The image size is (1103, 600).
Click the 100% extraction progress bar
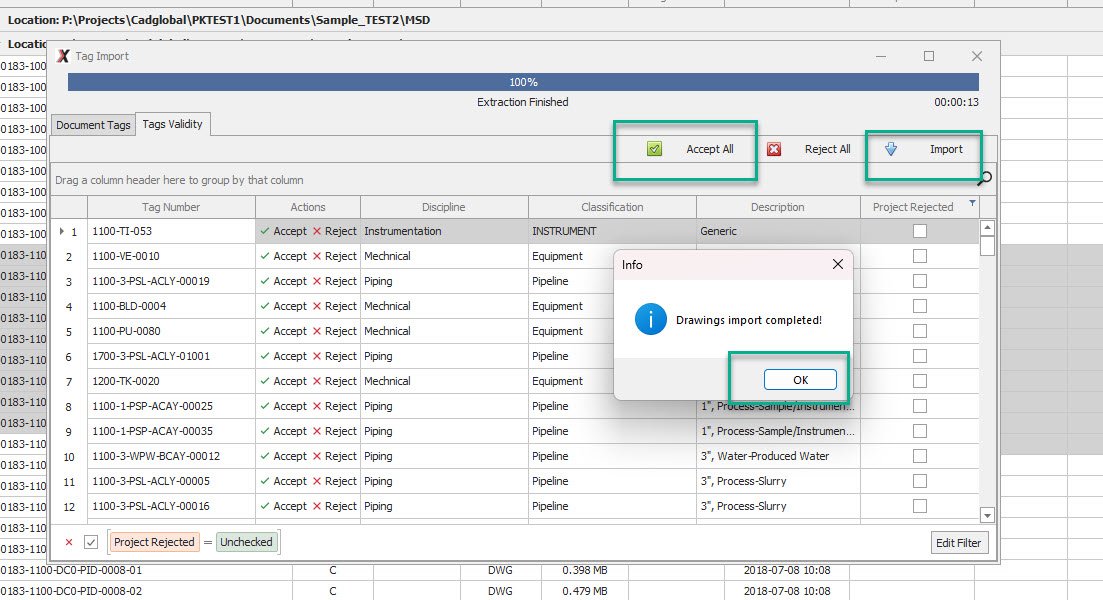point(523,82)
